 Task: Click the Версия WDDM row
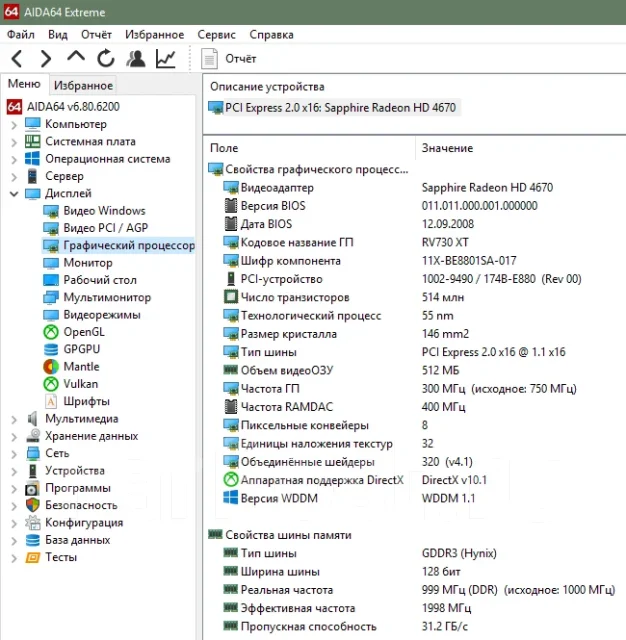tap(415, 498)
